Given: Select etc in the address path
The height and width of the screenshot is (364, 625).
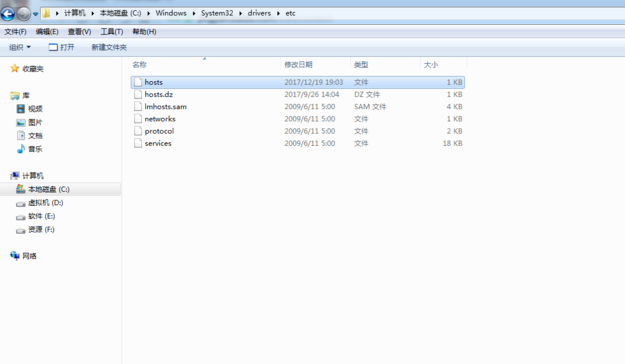Looking at the screenshot, I should pos(291,13).
